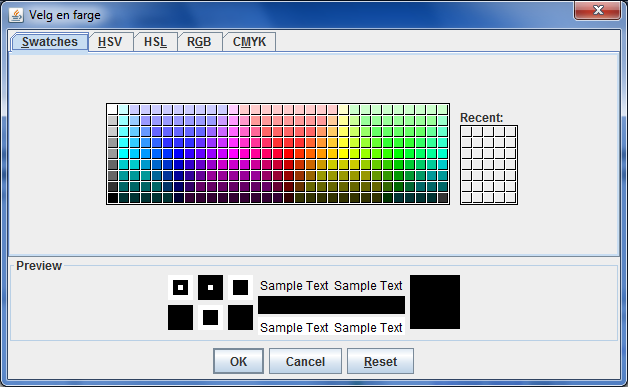Click the upper Sample Text preview line
The height and width of the screenshot is (387, 628).
tap(331, 286)
